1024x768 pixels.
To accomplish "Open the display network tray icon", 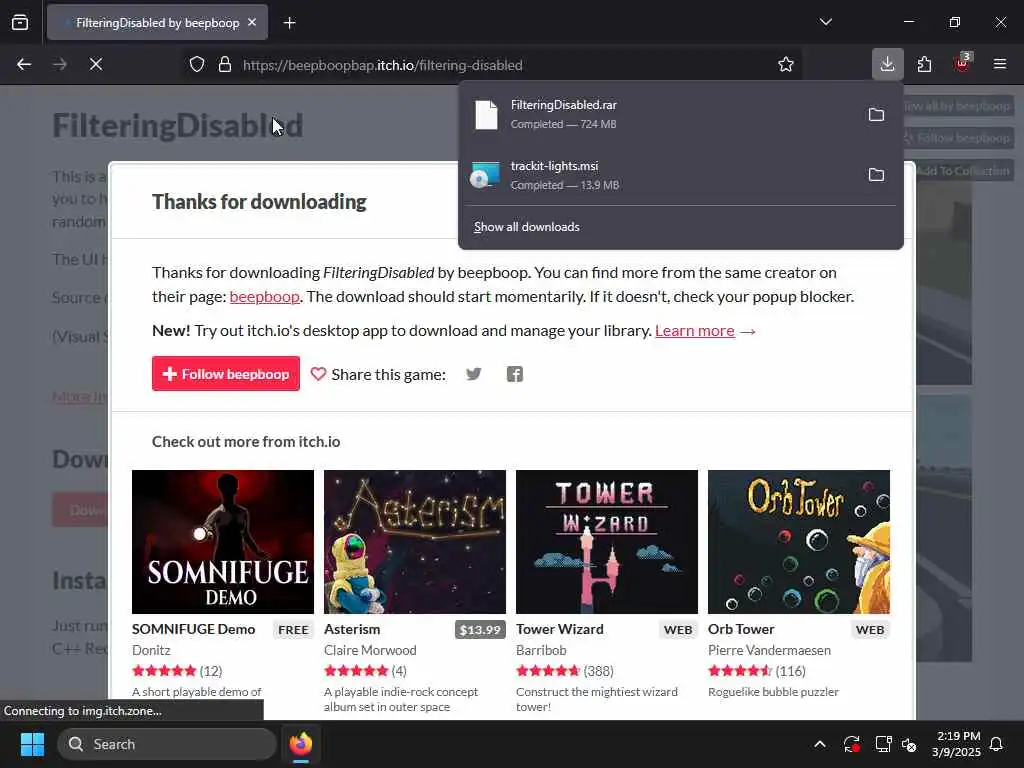I will pyautogui.click(x=883, y=744).
